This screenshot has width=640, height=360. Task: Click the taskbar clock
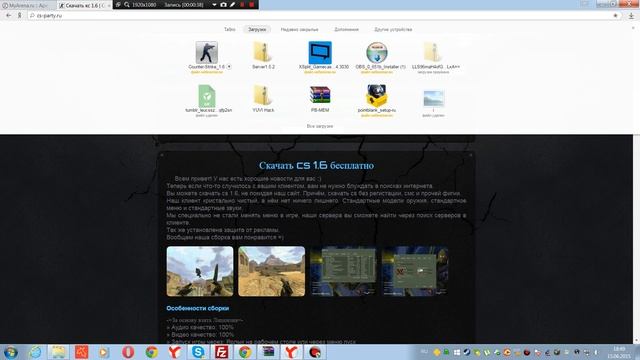(x=619, y=353)
